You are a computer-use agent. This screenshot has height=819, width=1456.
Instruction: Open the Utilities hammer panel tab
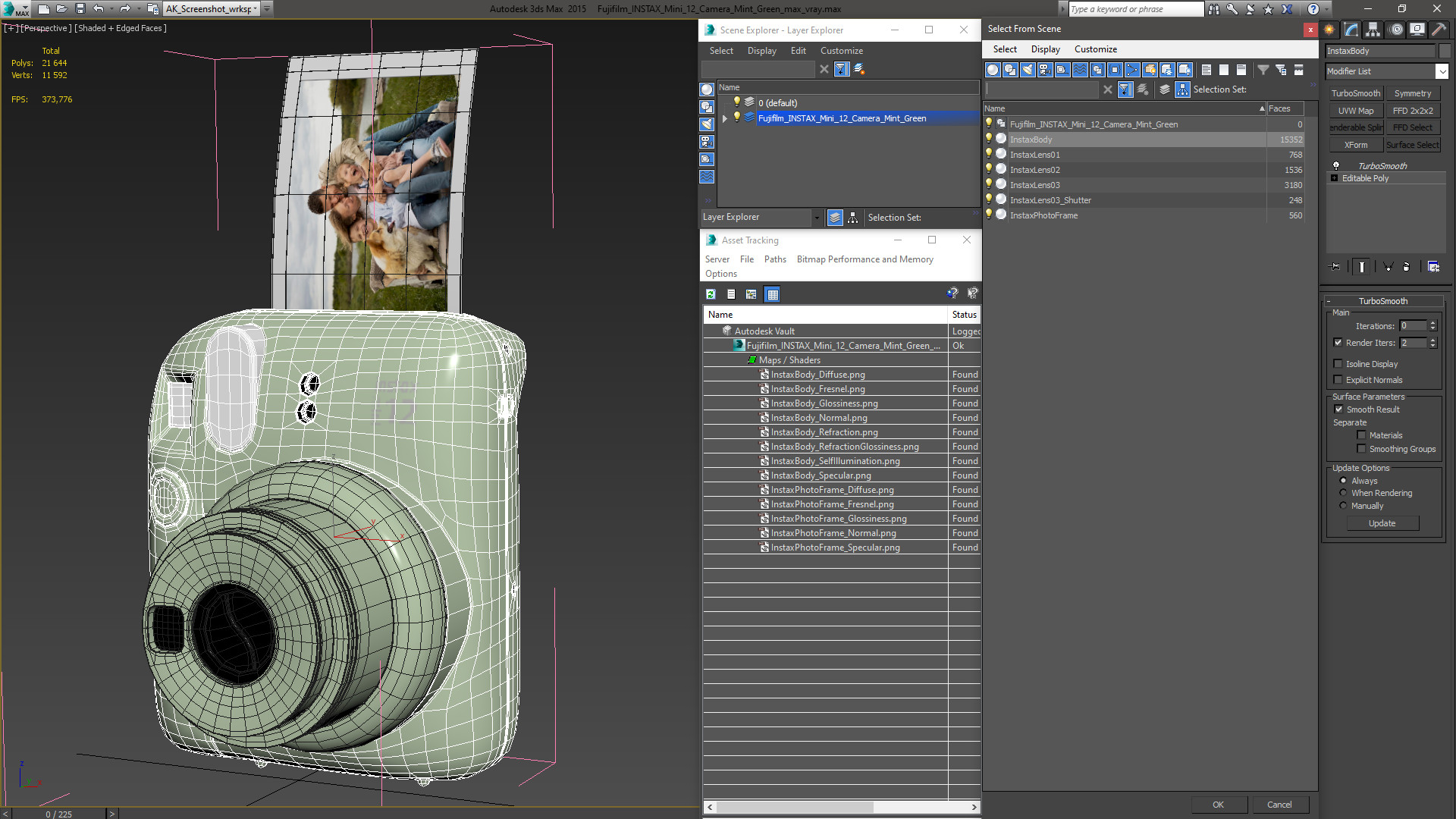coord(1439,30)
